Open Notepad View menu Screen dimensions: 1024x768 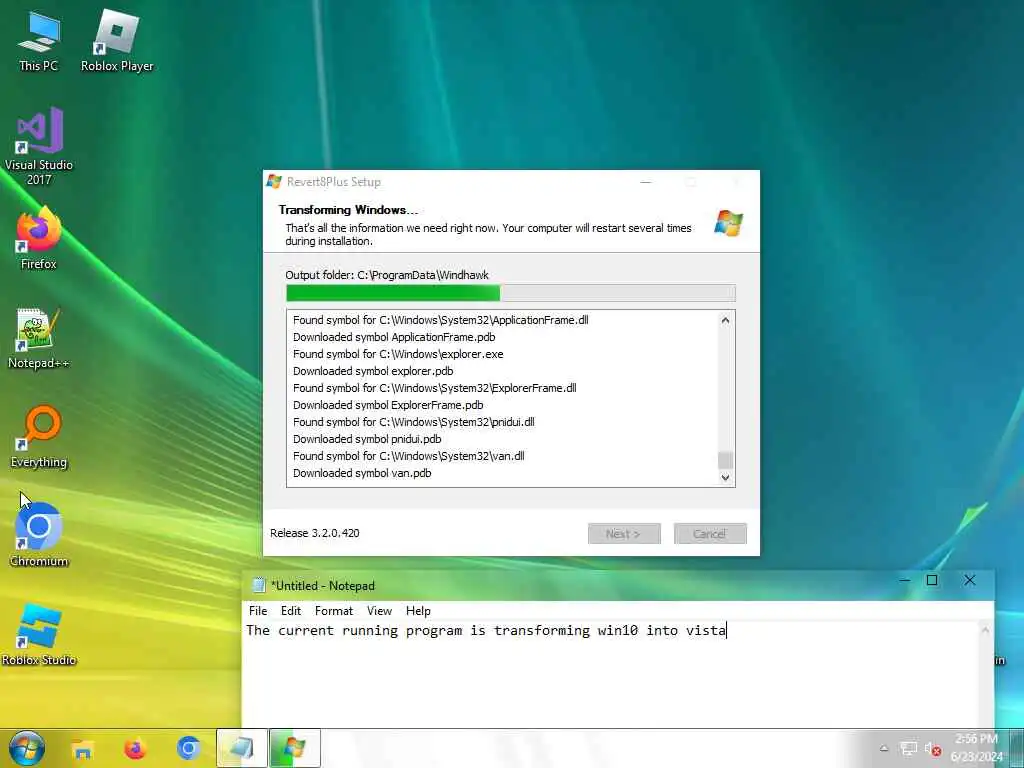379,611
